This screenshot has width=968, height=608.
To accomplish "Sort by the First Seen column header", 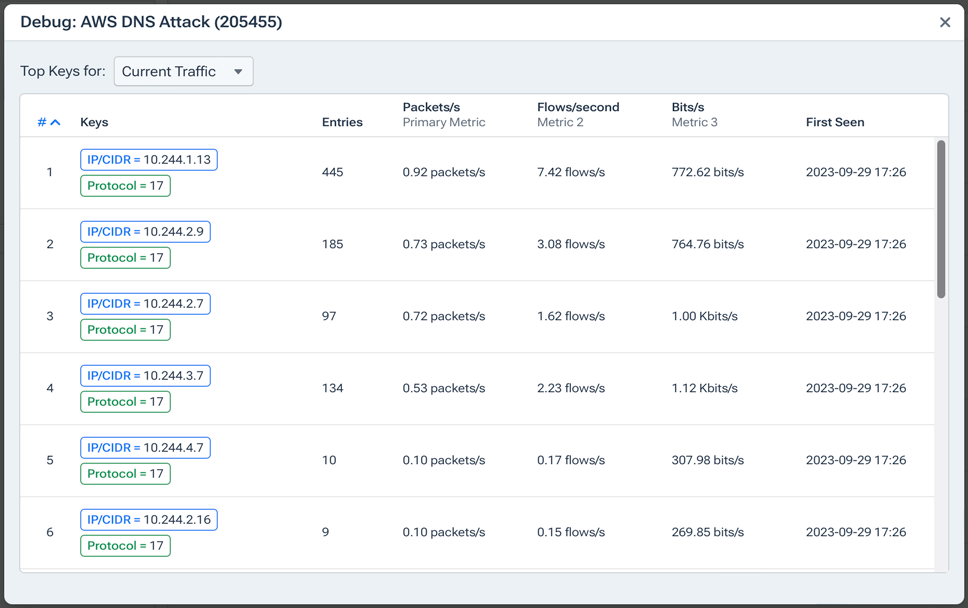I will tap(834, 122).
